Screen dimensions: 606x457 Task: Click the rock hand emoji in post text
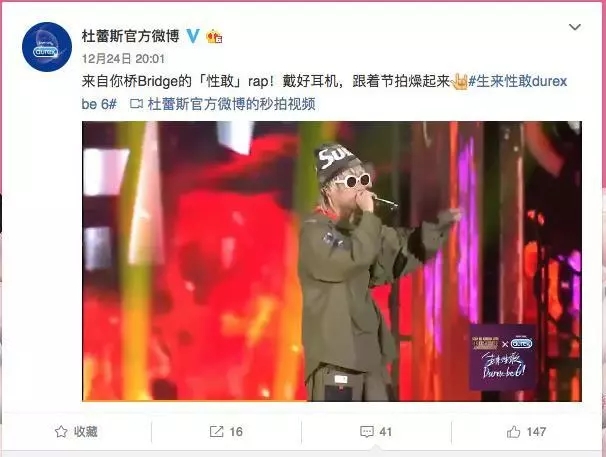click(460, 81)
